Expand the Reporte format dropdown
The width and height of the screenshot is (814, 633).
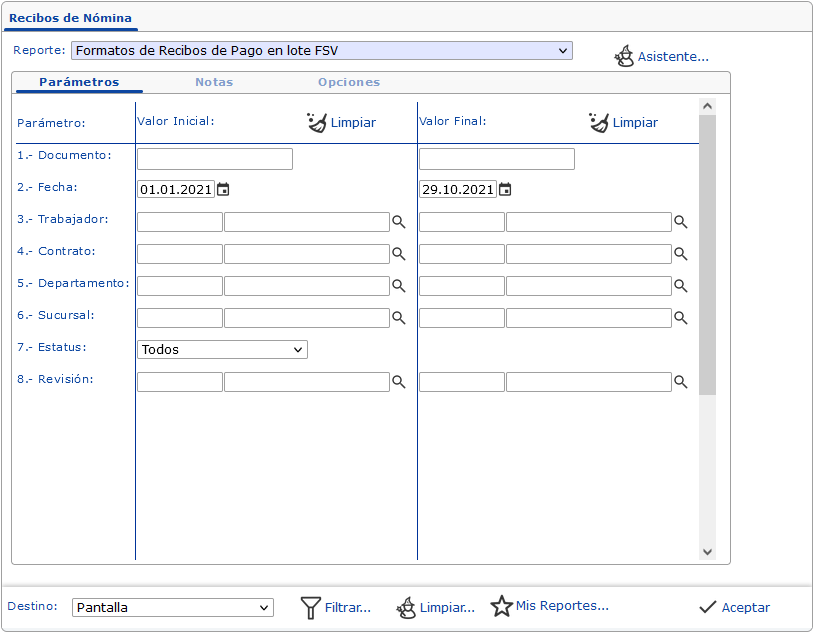(x=321, y=50)
